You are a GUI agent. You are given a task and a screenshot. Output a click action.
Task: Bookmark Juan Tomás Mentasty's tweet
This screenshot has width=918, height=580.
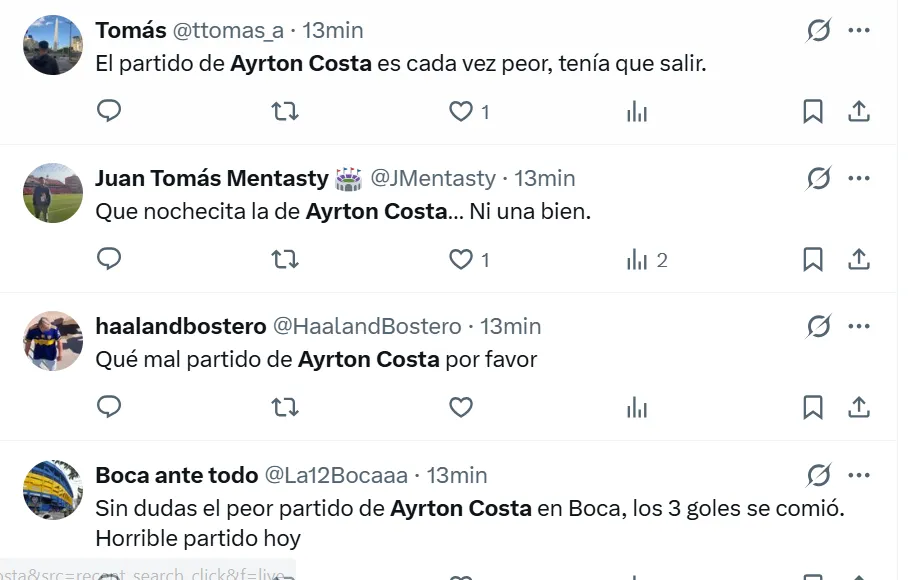point(813,260)
